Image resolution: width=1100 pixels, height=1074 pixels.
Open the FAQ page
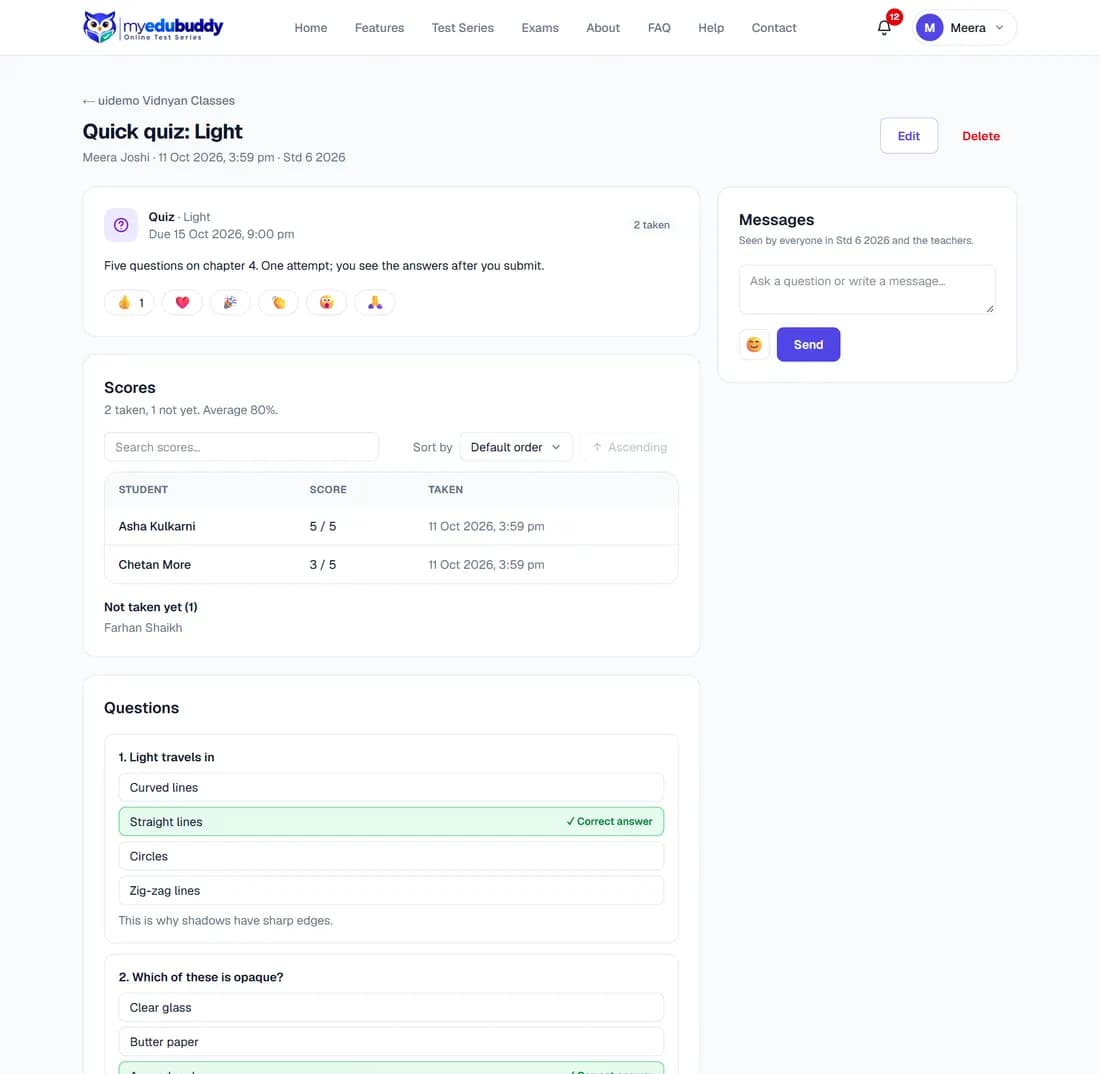pyautogui.click(x=659, y=27)
